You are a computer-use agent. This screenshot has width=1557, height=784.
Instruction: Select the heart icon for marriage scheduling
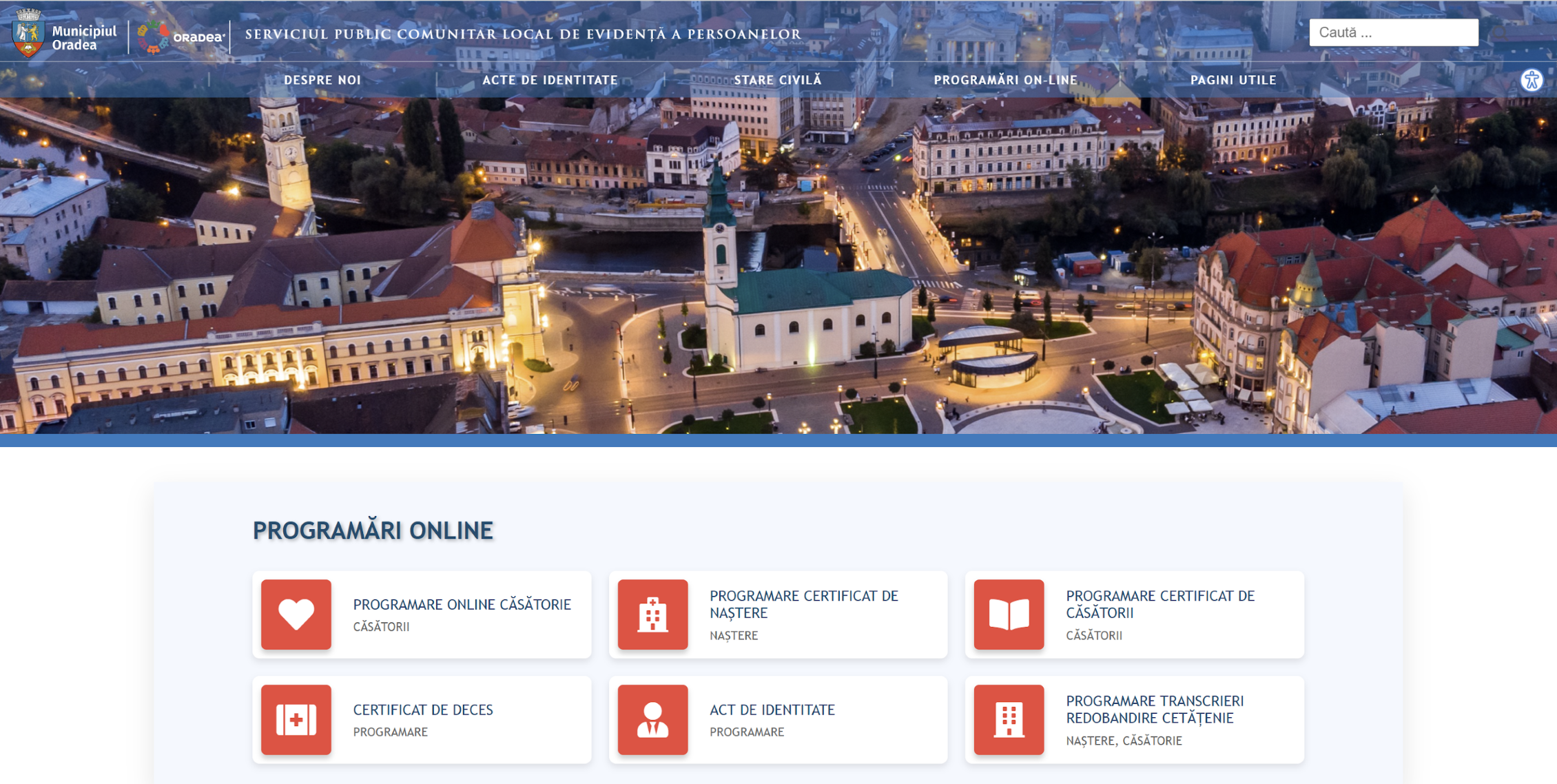(x=296, y=615)
